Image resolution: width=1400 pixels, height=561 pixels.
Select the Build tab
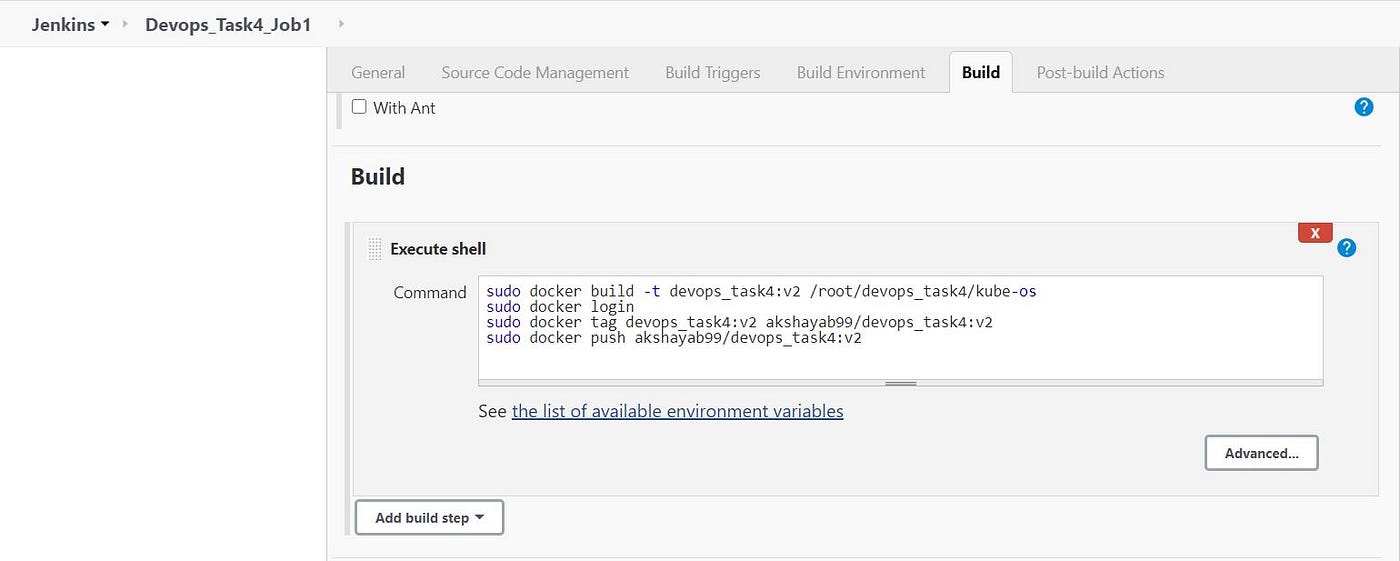981,72
